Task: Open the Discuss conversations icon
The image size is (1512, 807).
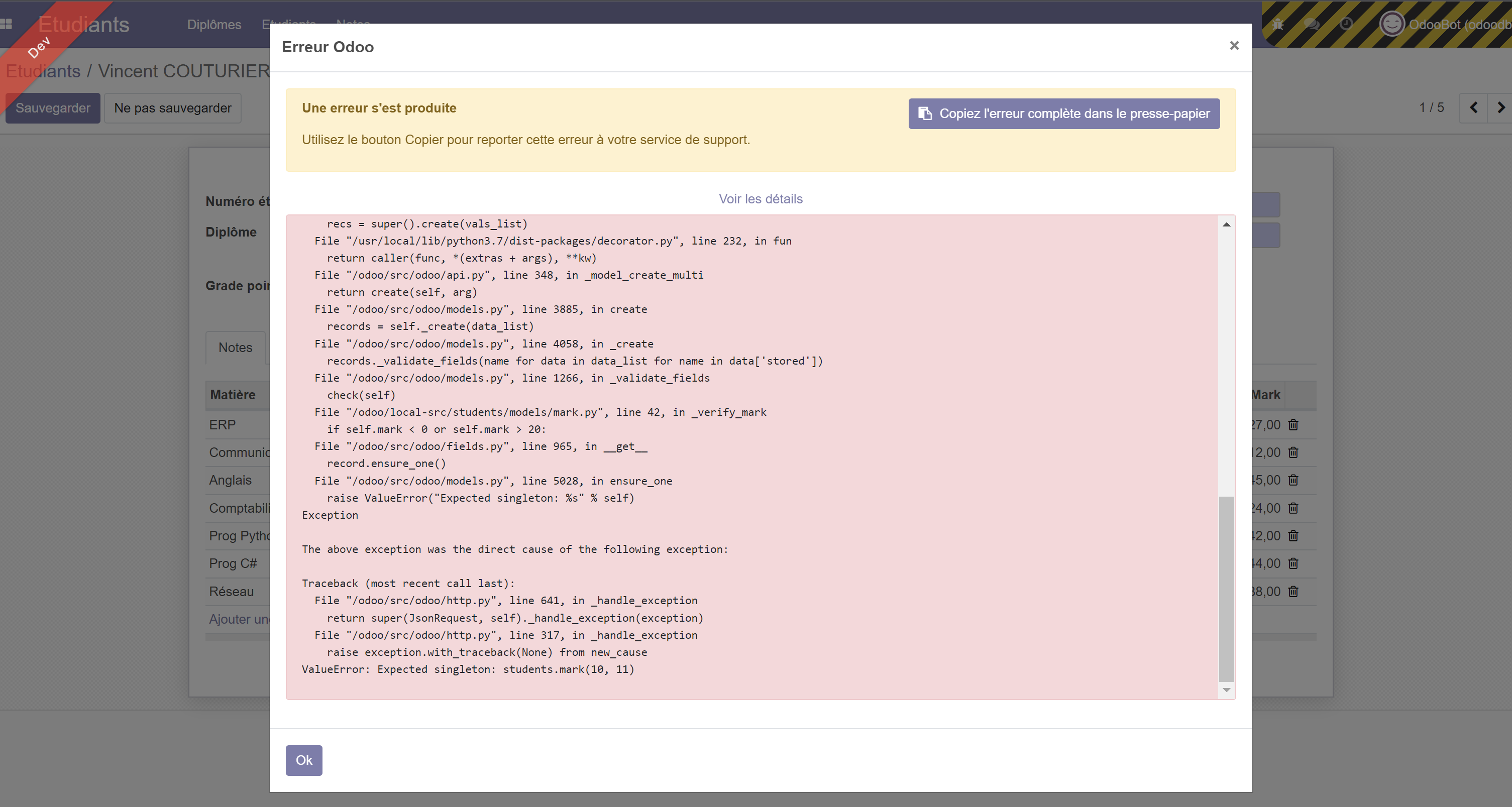Action: [1313, 25]
